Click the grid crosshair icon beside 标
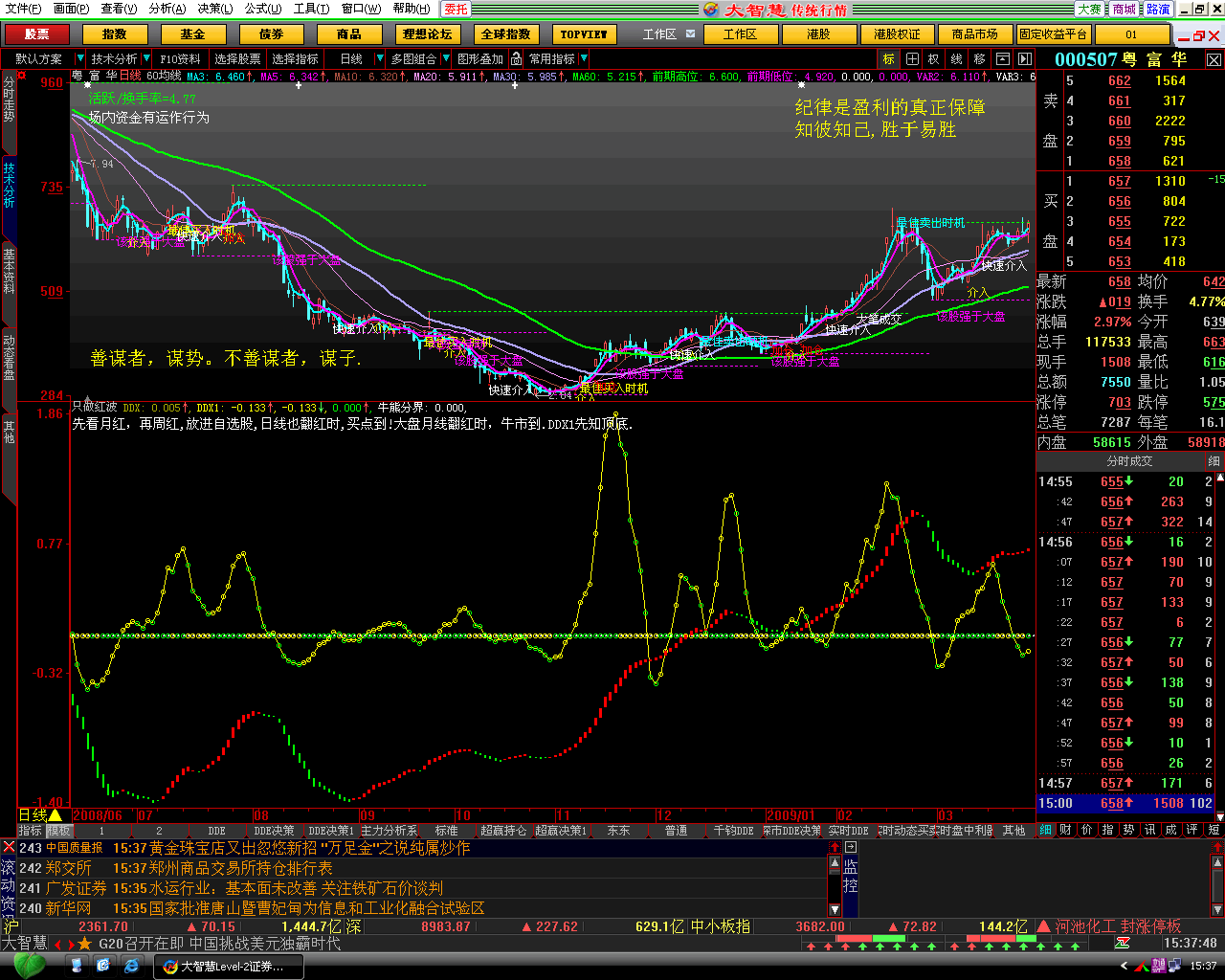 point(912,59)
